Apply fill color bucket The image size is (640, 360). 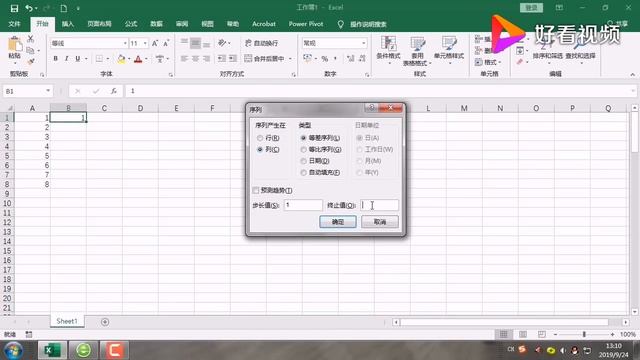[121, 59]
